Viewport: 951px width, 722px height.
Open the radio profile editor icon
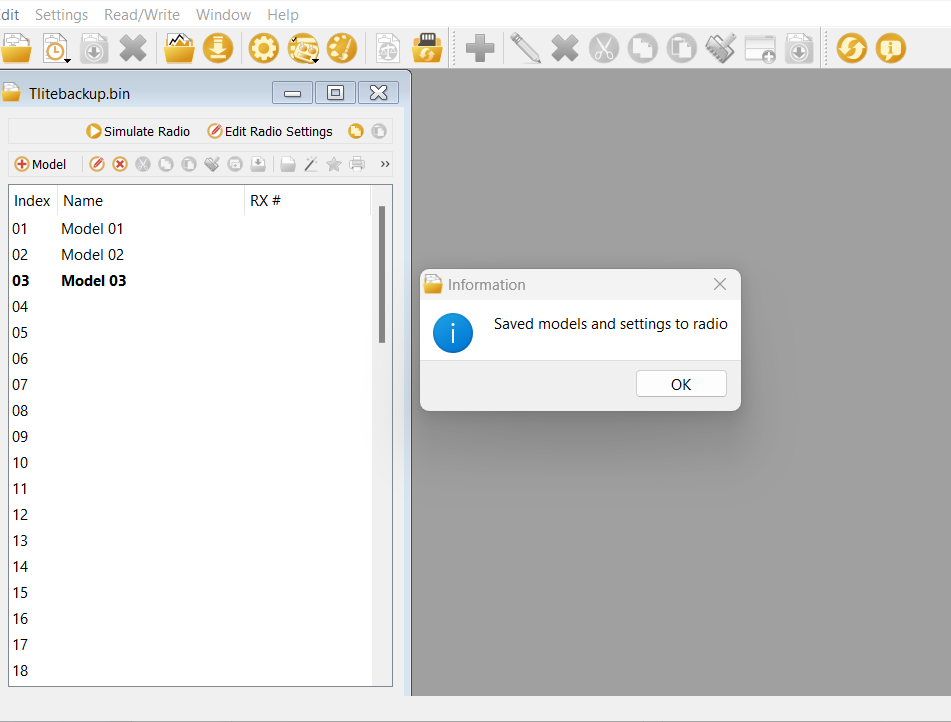pyautogui.click(x=303, y=47)
